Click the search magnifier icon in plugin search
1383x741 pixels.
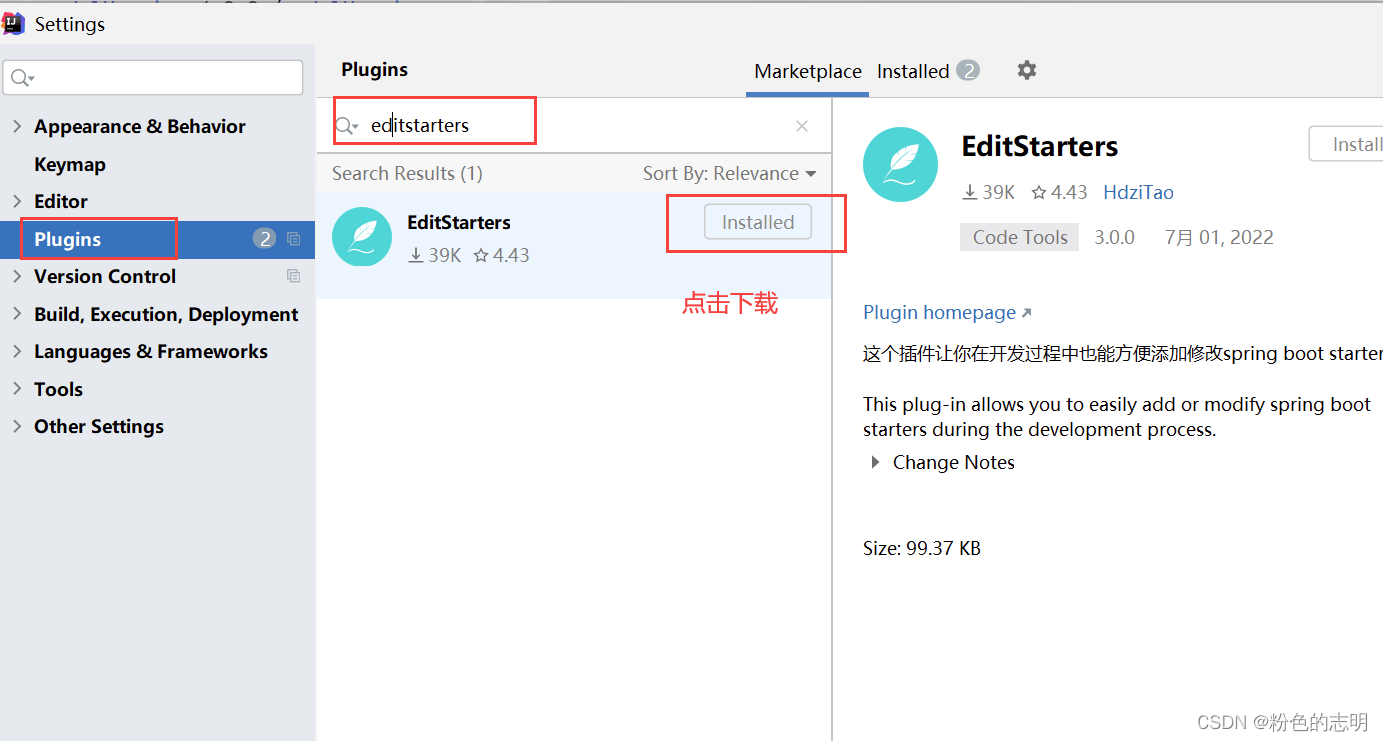pos(346,126)
